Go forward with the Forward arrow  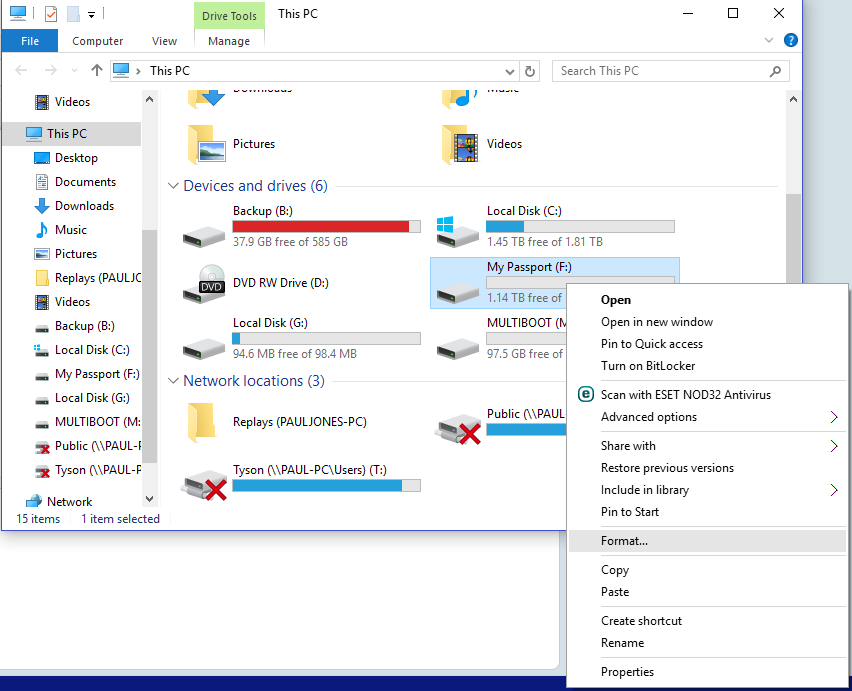[51, 70]
